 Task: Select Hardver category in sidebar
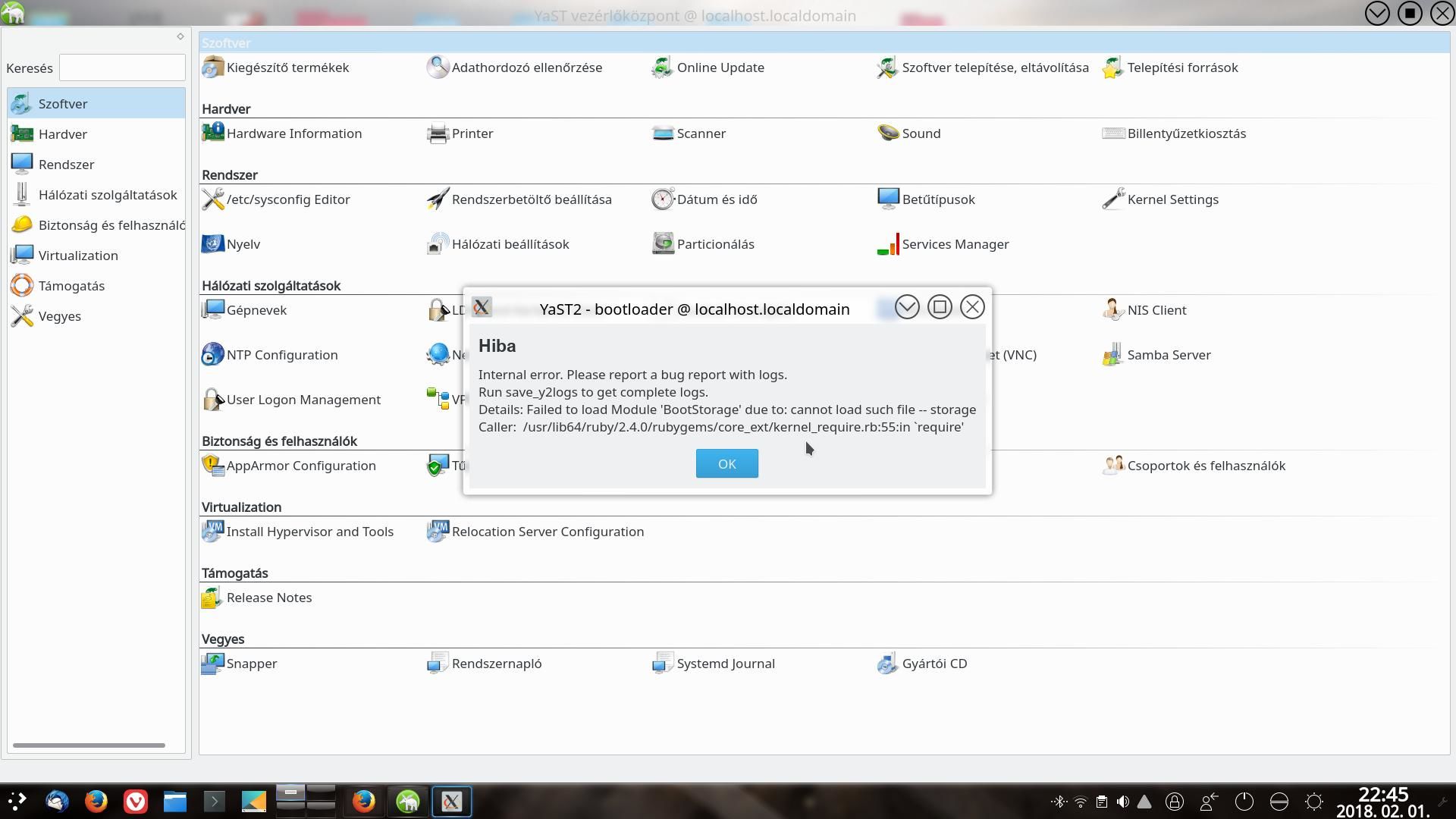tap(63, 134)
